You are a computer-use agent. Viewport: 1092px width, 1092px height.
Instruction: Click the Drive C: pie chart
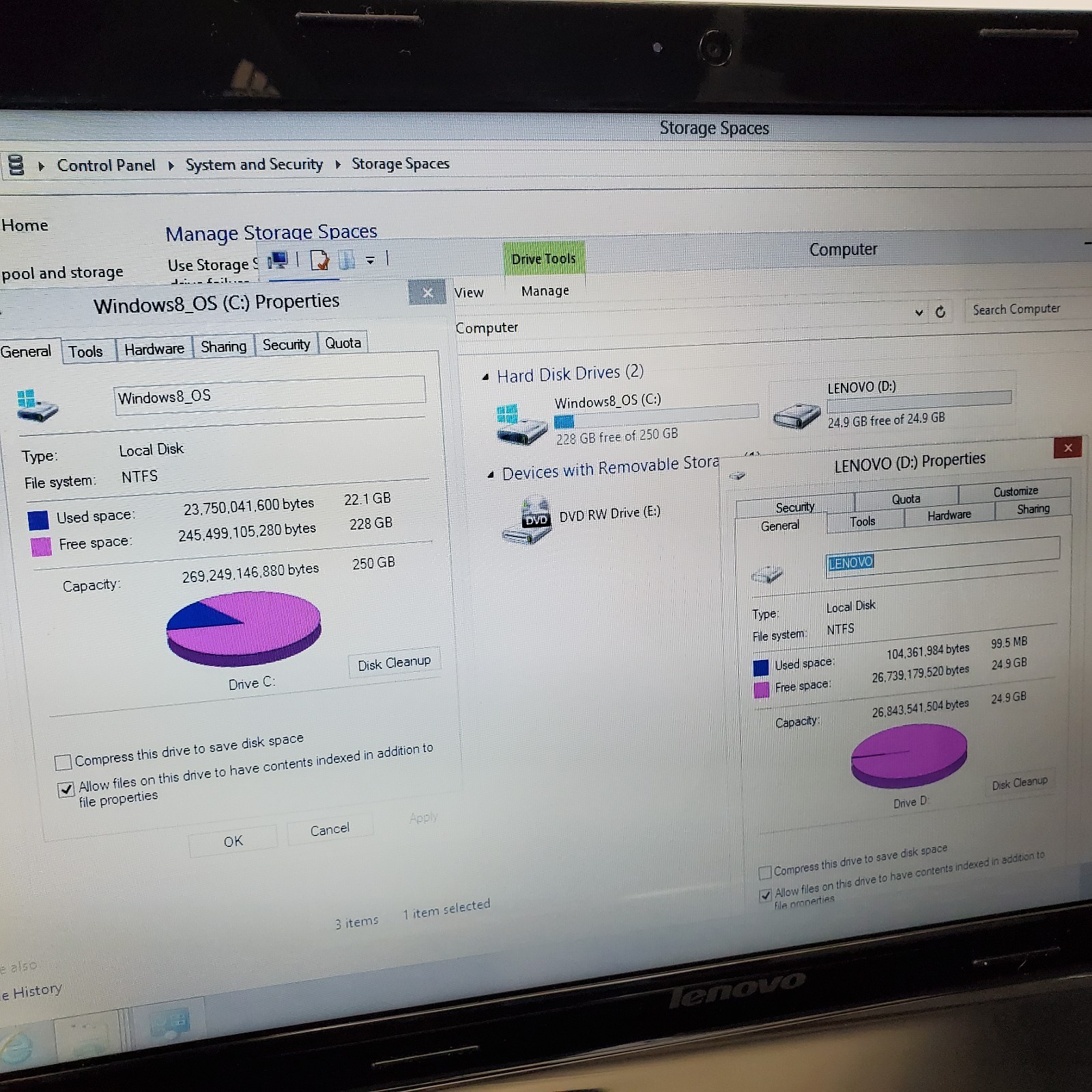(x=244, y=629)
